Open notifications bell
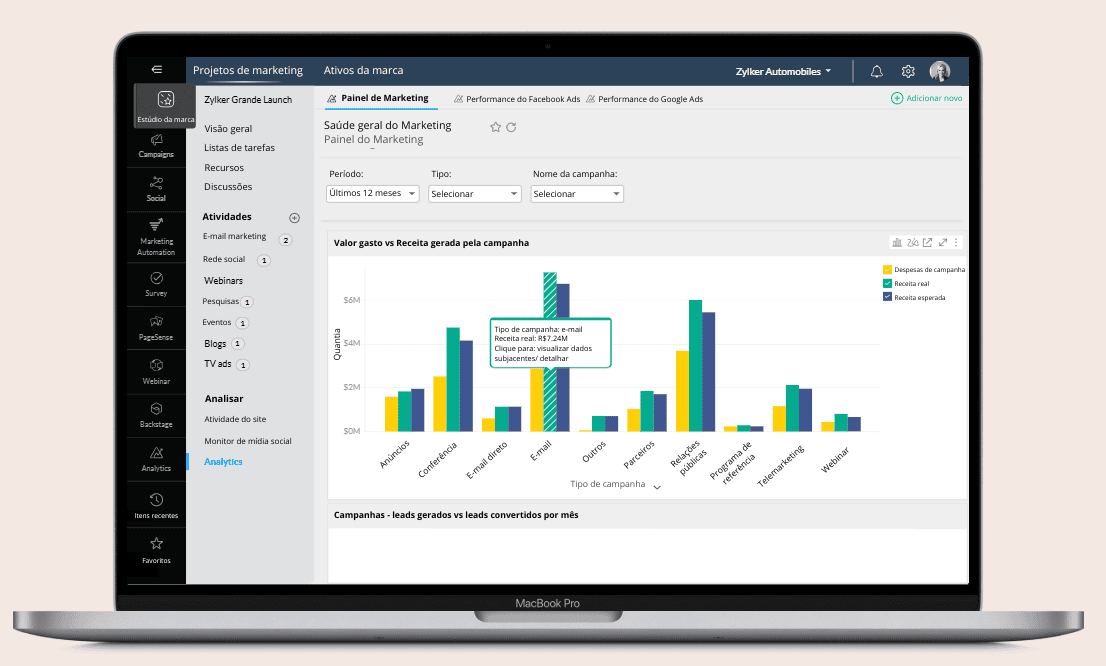The image size is (1106, 666). click(876, 71)
